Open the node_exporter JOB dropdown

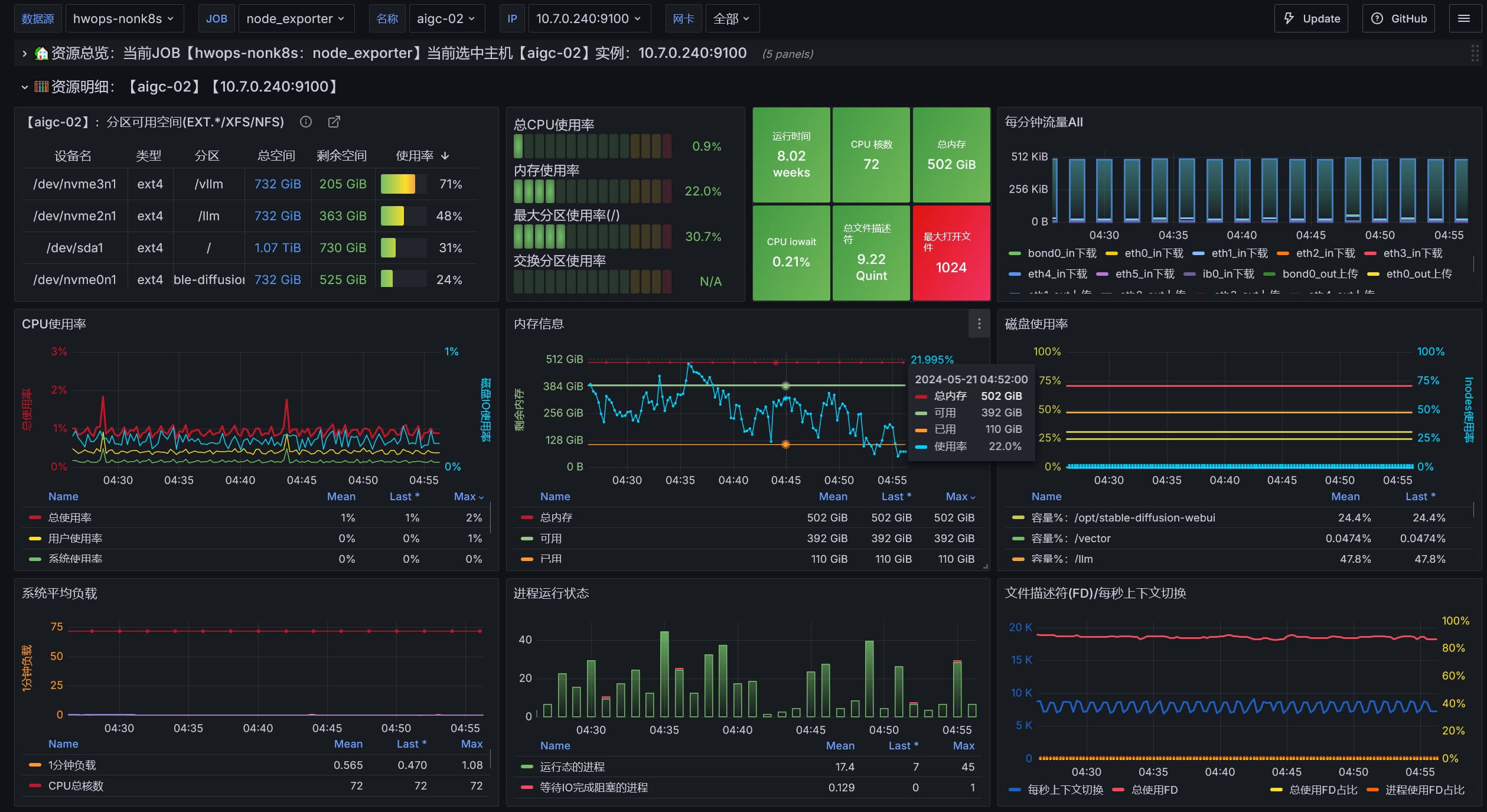click(x=295, y=18)
